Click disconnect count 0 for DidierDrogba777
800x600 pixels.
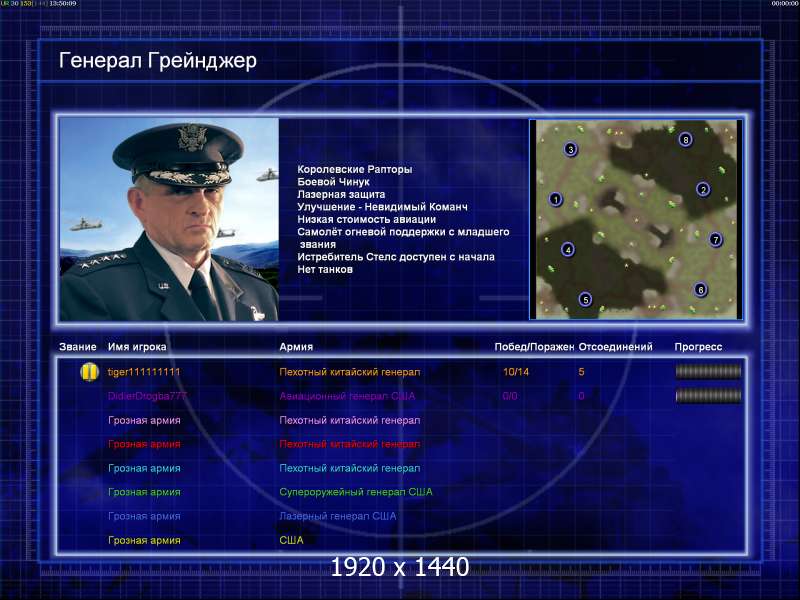(581, 396)
